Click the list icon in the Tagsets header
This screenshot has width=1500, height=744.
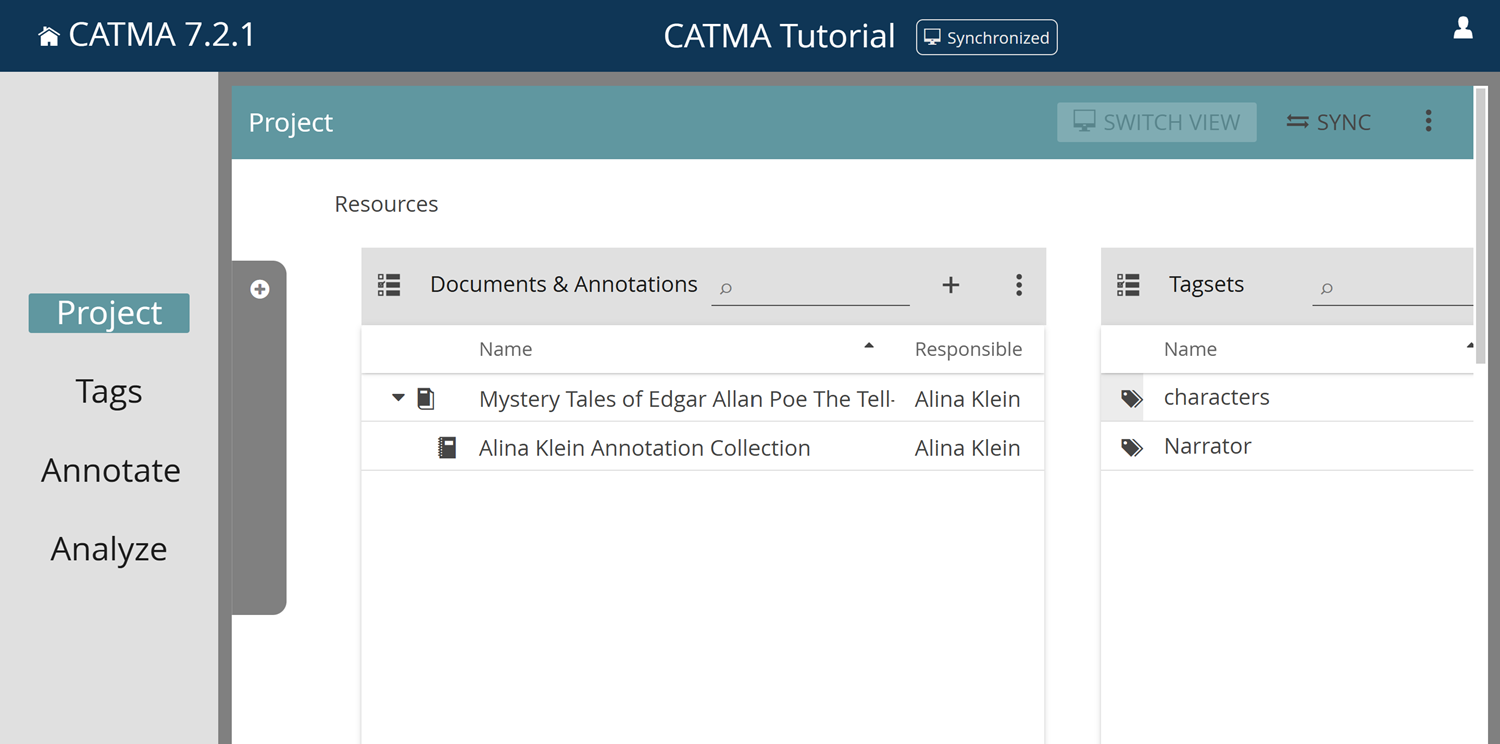coord(1128,284)
